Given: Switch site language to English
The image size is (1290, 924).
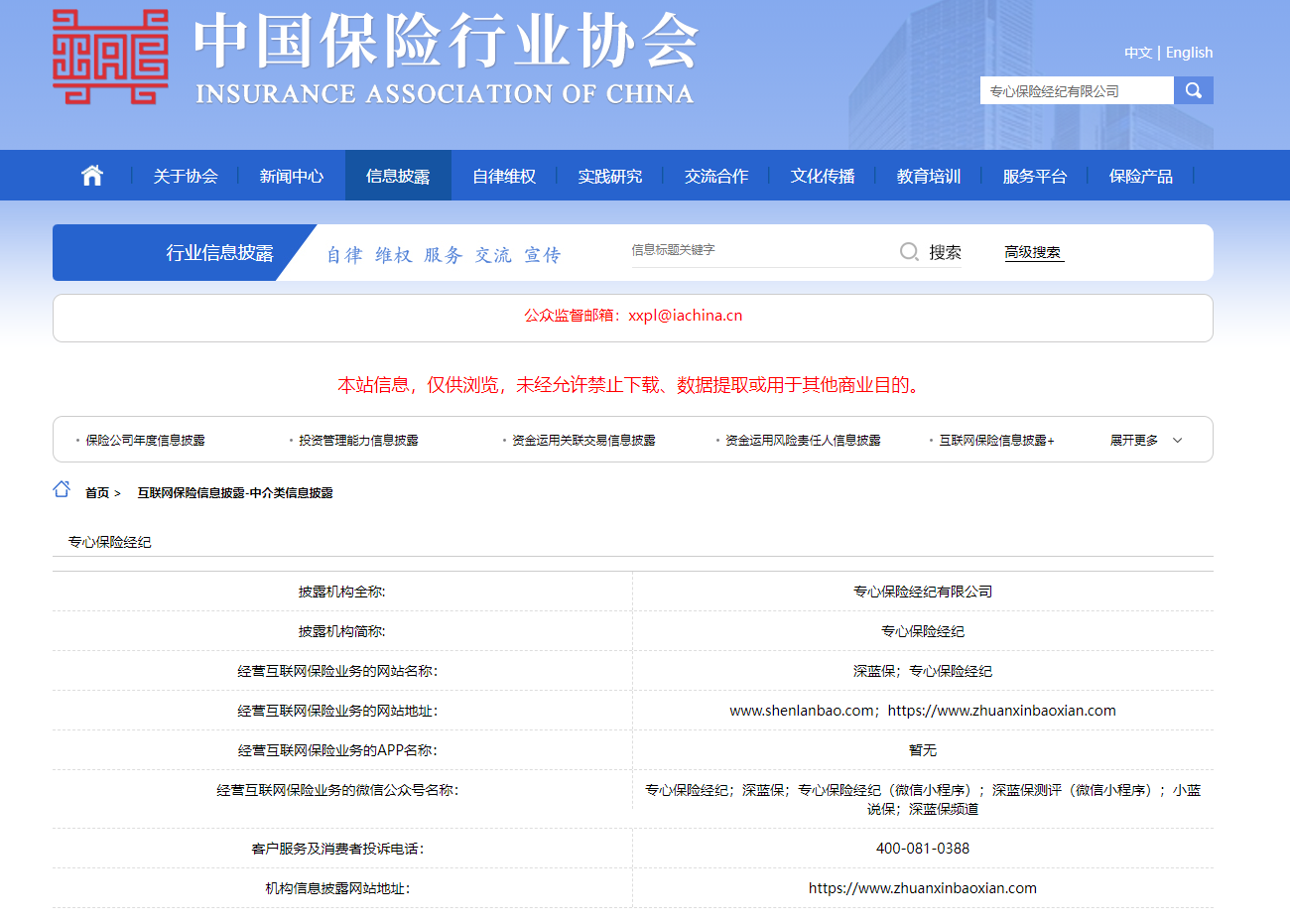Looking at the screenshot, I should tap(1189, 53).
